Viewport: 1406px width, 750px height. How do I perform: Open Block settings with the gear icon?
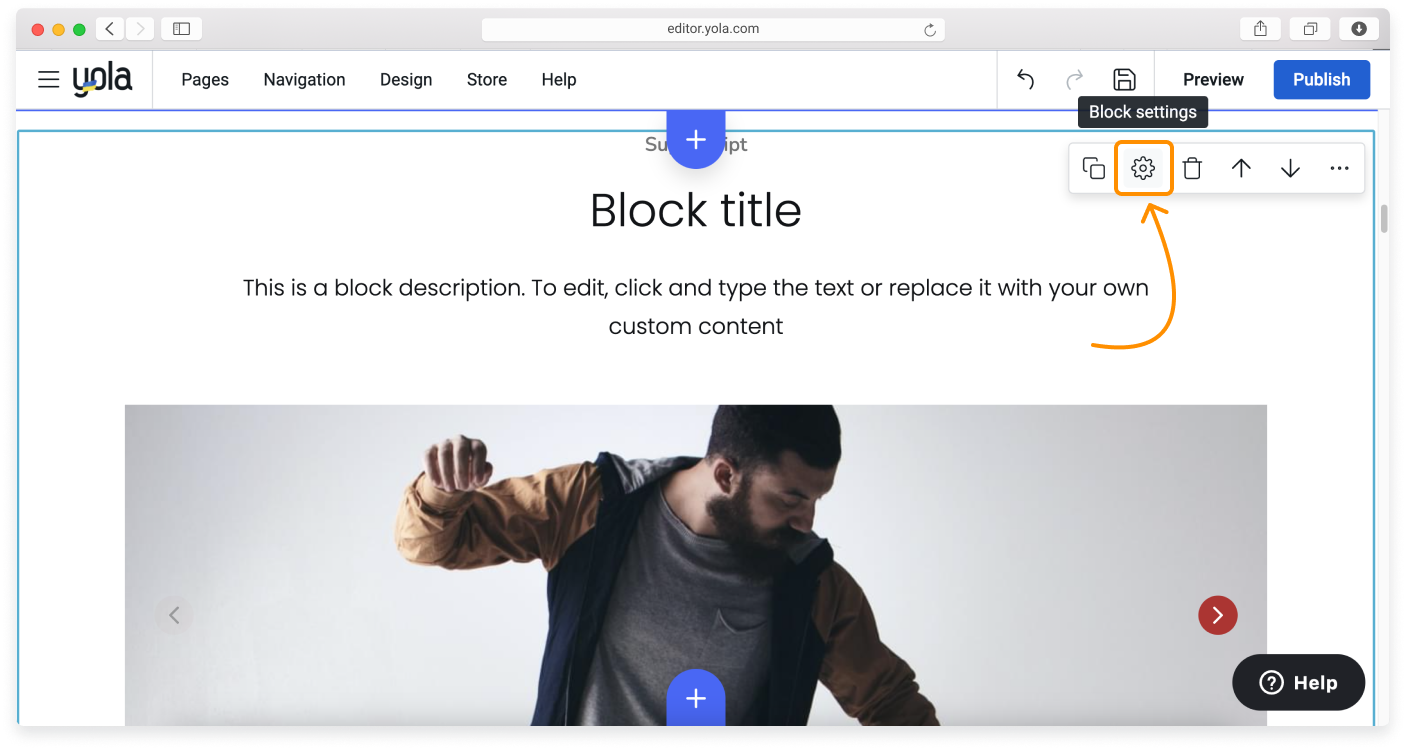1142,168
